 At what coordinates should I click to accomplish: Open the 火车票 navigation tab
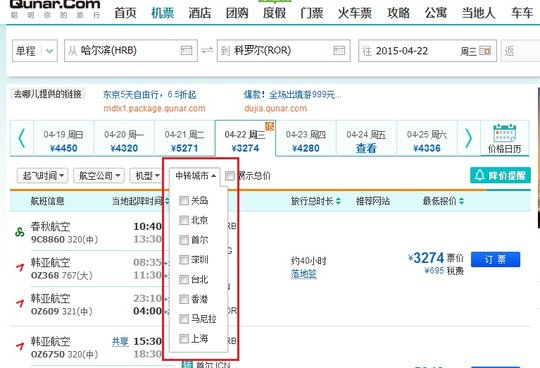[x=355, y=13]
